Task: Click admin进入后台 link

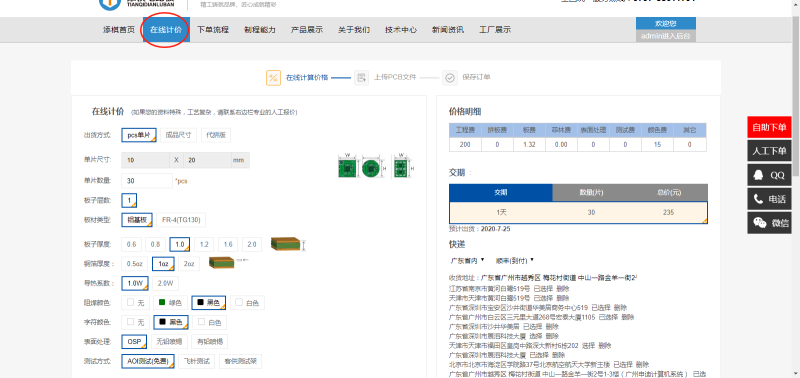Action: click(x=665, y=36)
